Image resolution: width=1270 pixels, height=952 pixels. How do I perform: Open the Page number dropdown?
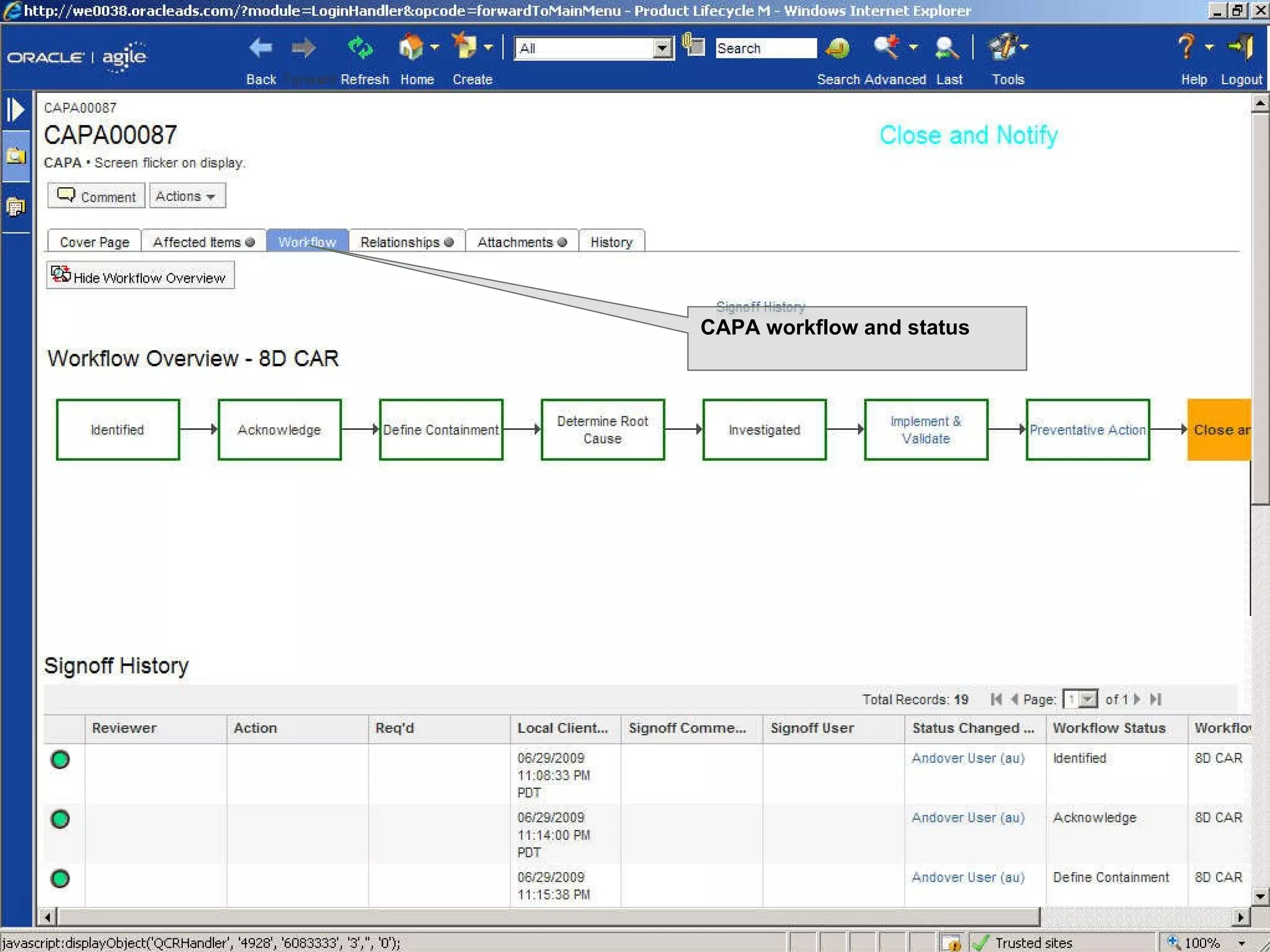point(1088,699)
